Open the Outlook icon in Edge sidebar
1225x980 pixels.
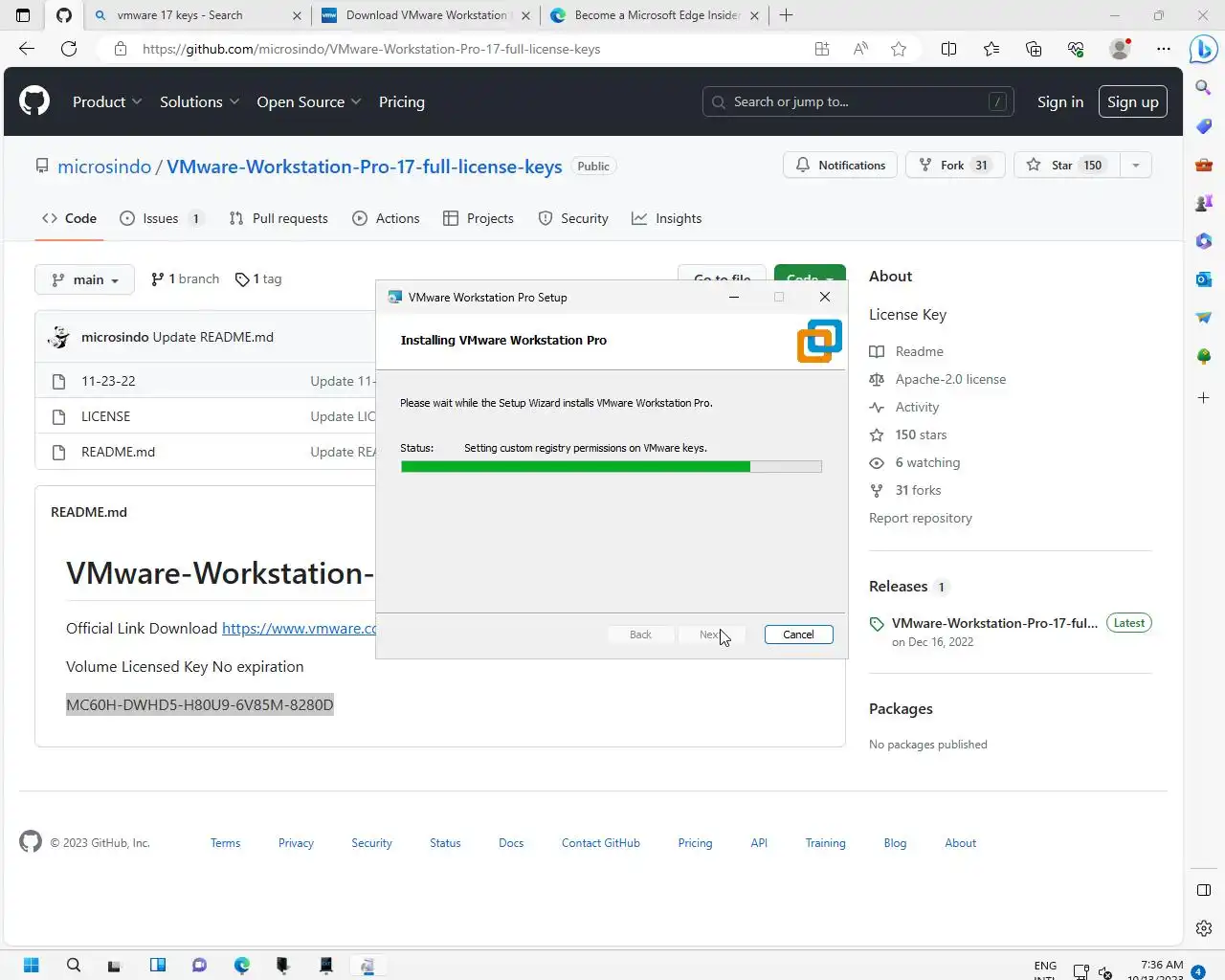[1204, 278]
